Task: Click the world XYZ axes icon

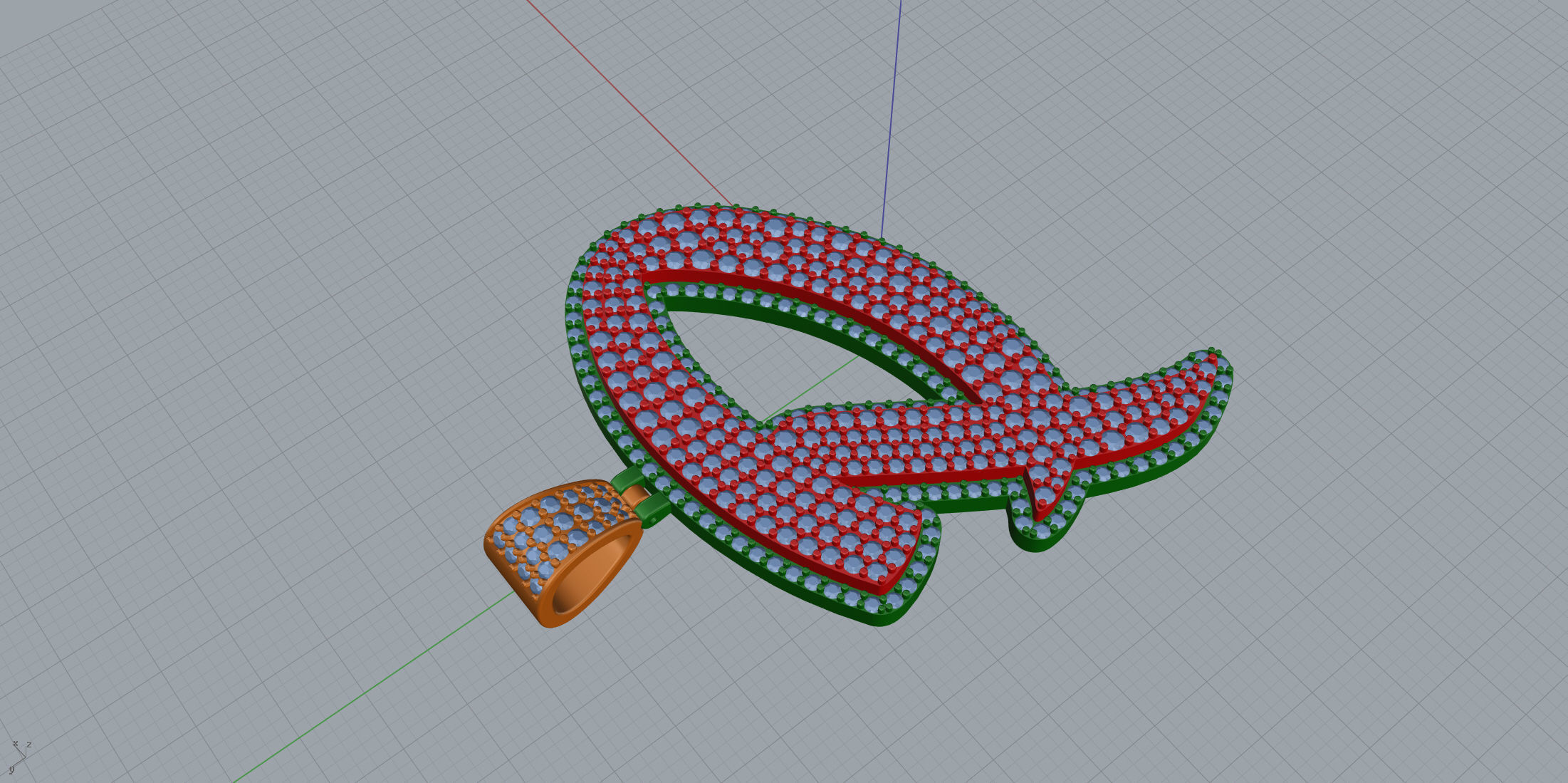Action: click(19, 757)
